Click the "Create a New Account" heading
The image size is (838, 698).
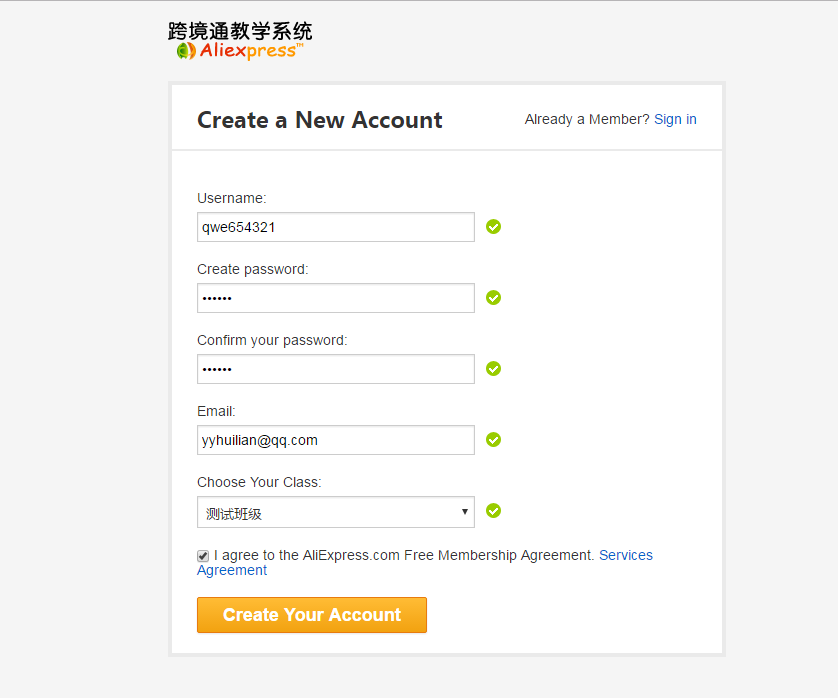pyautogui.click(x=319, y=120)
